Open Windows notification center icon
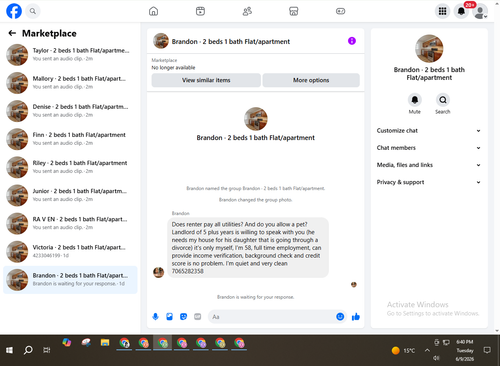The height and width of the screenshot is (366, 500). [x=487, y=350]
